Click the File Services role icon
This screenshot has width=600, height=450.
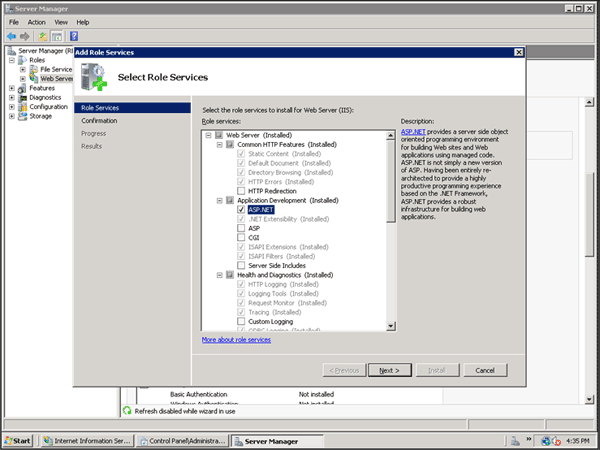pyautogui.click(x=34, y=69)
